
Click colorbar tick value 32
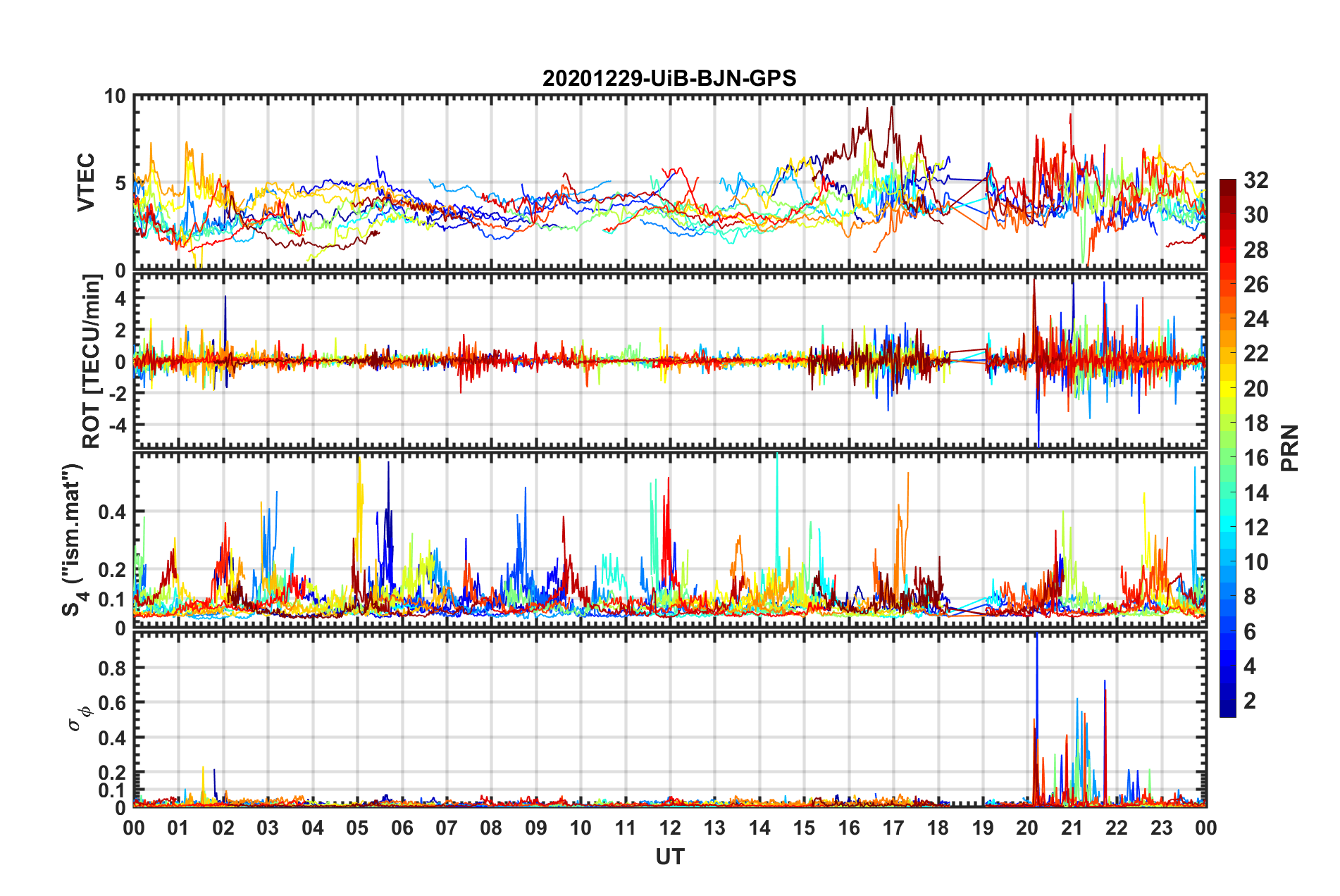point(1256,180)
